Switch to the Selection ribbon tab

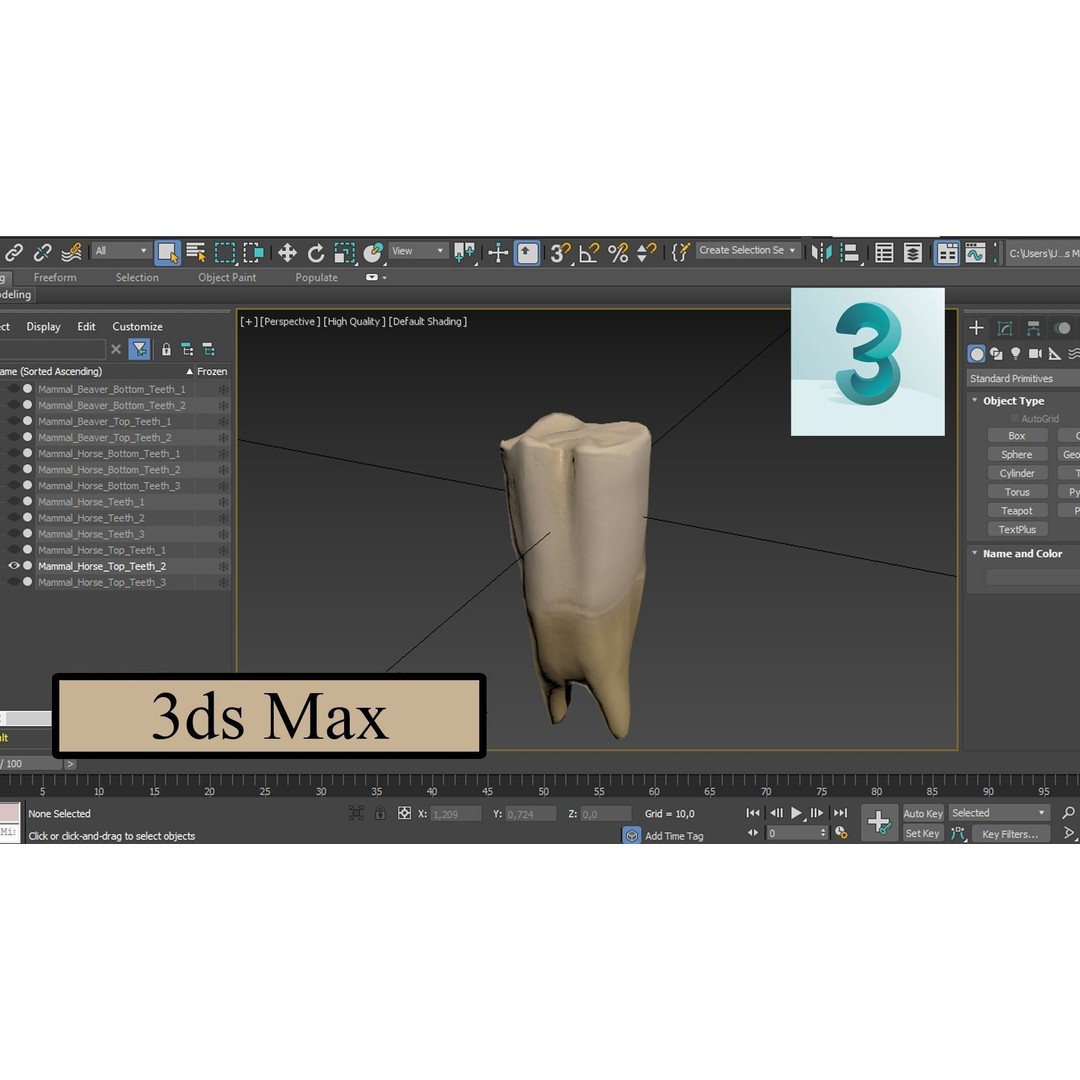click(x=137, y=278)
